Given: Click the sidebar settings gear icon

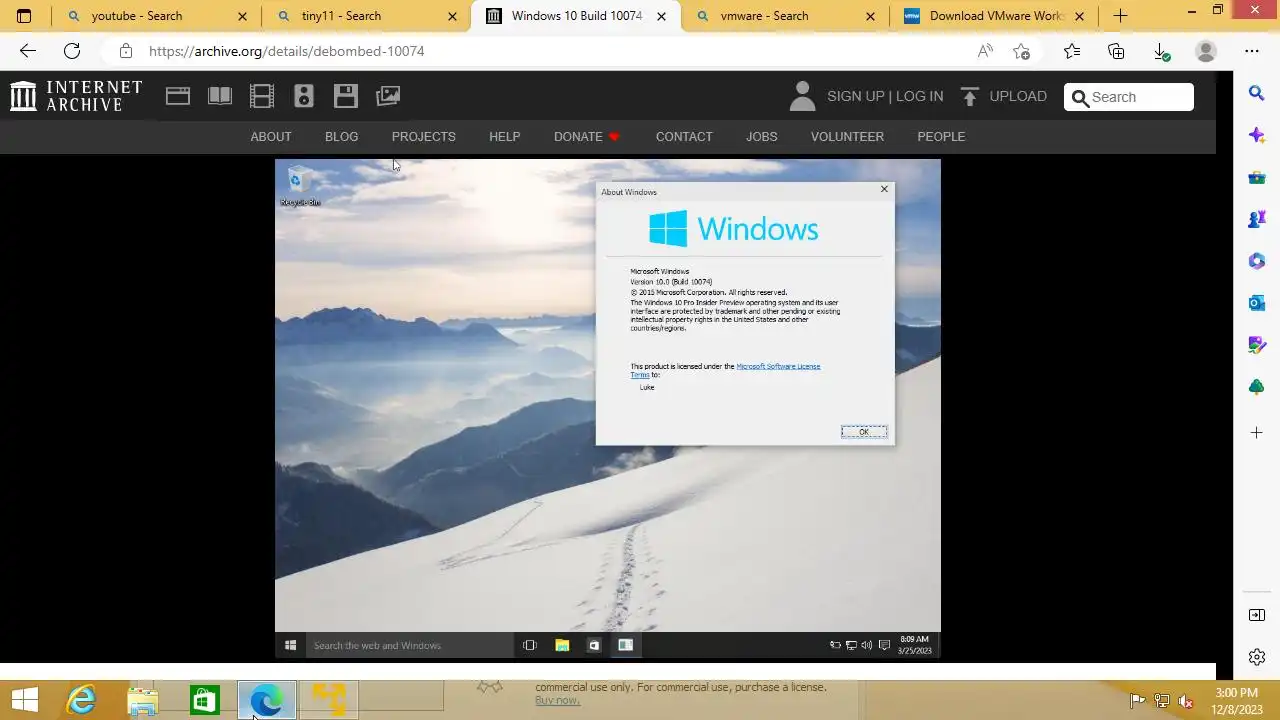Looking at the screenshot, I should click(x=1257, y=657).
